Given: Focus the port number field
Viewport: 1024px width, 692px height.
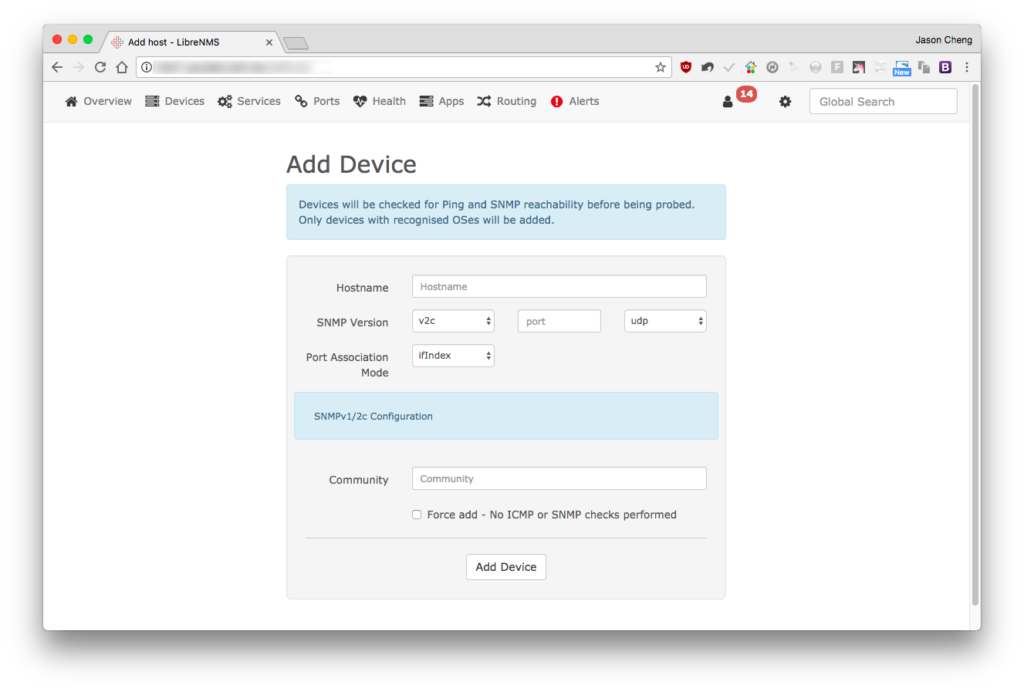Looking at the screenshot, I should coord(559,321).
